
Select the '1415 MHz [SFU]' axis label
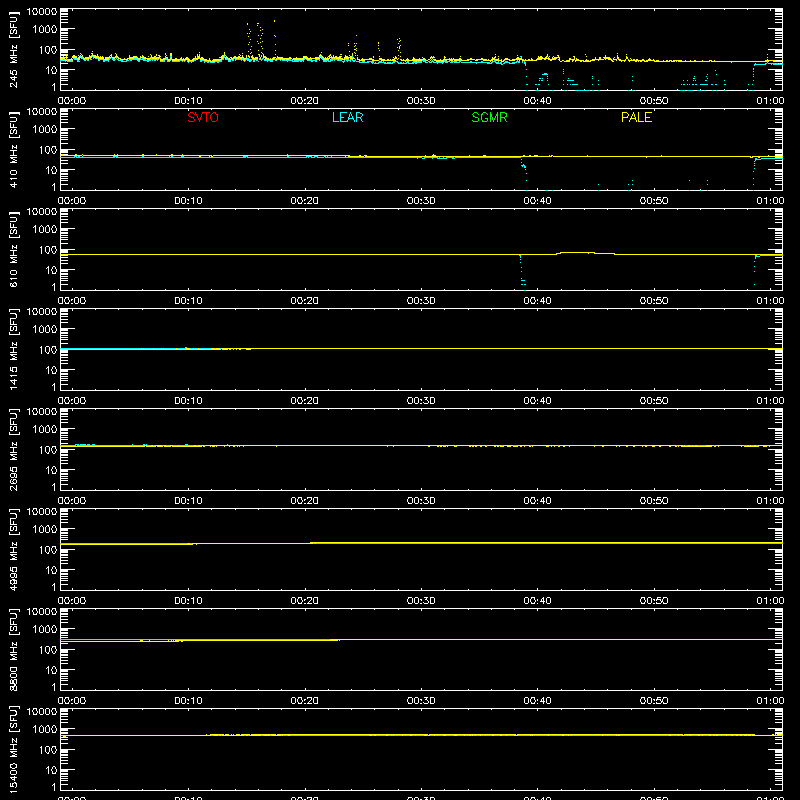(x=13, y=349)
